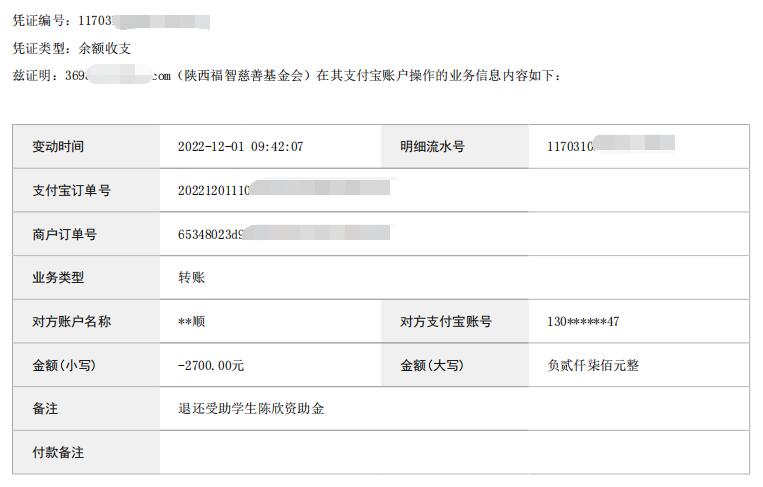Select the account name **顺
Image resolution: width=763 pixels, height=487 pixels.
191,322
